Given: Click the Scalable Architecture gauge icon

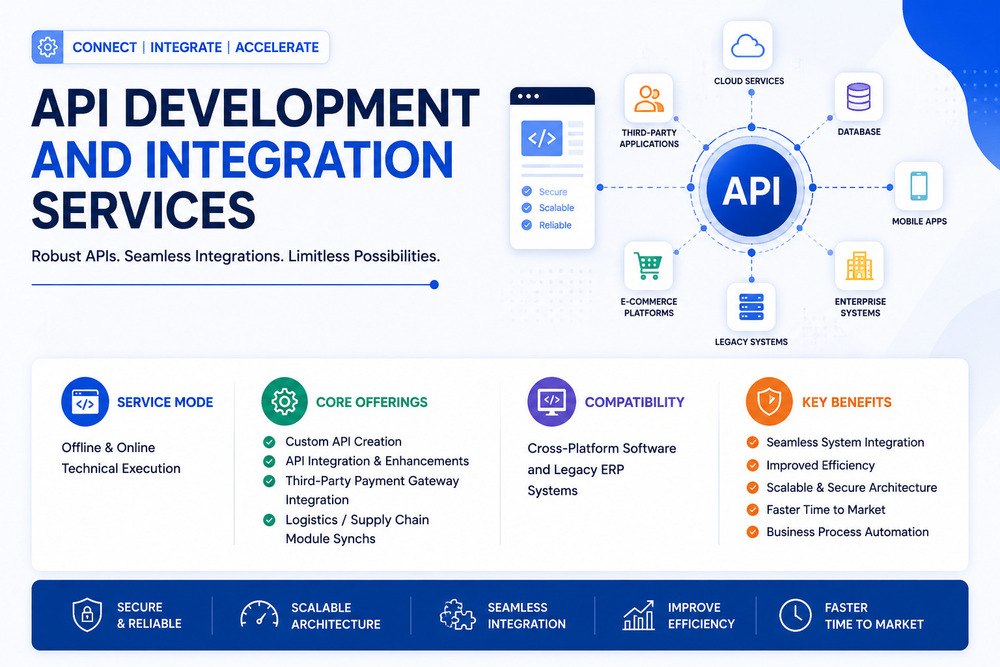Looking at the screenshot, I should tap(259, 615).
